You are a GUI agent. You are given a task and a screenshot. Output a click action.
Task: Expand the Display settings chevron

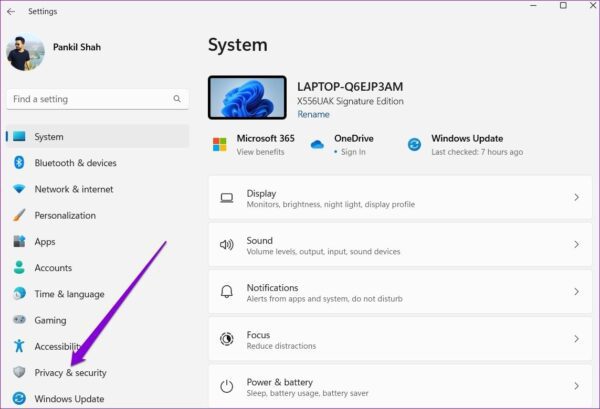pos(576,197)
